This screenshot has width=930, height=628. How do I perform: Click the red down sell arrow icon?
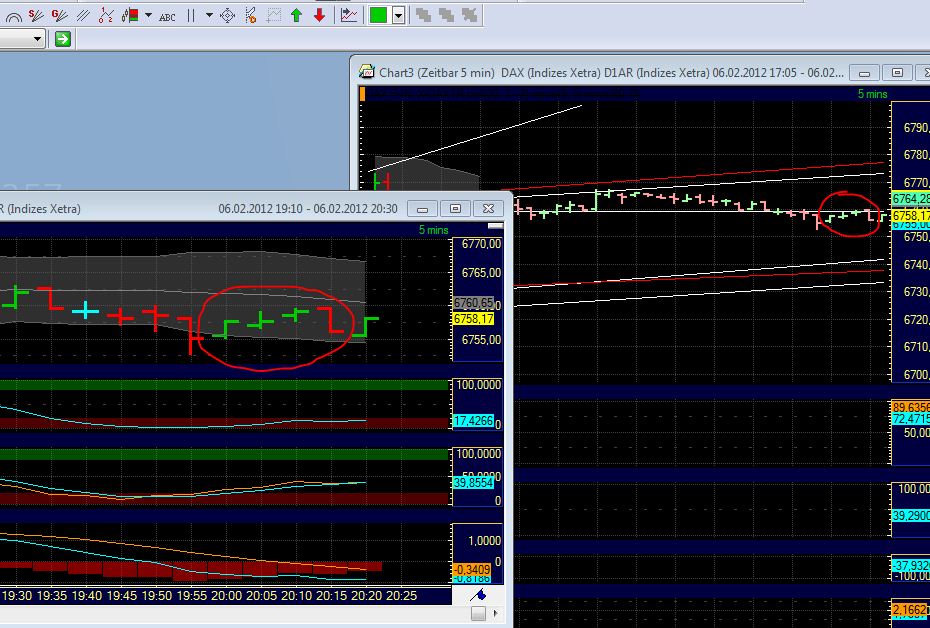pyautogui.click(x=317, y=14)
